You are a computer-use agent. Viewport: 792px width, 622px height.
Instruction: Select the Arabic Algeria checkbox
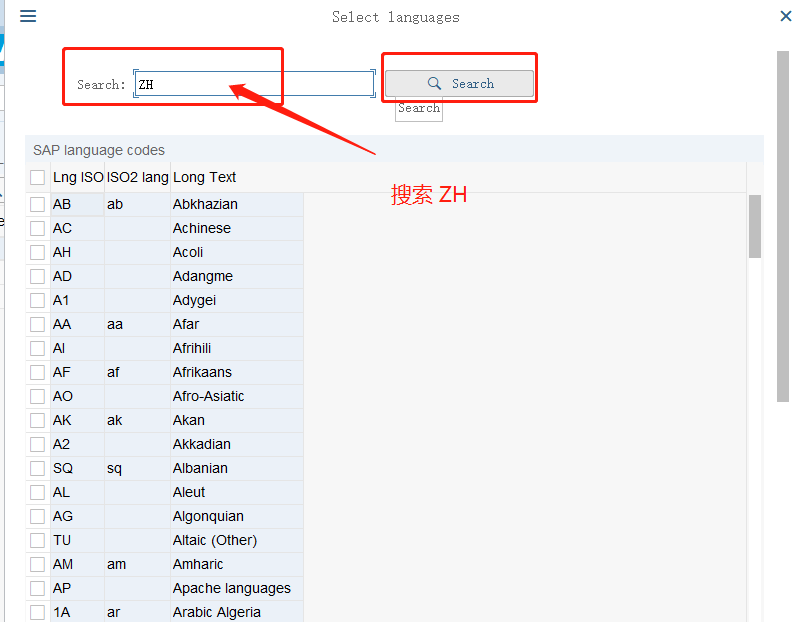(38, 612)
